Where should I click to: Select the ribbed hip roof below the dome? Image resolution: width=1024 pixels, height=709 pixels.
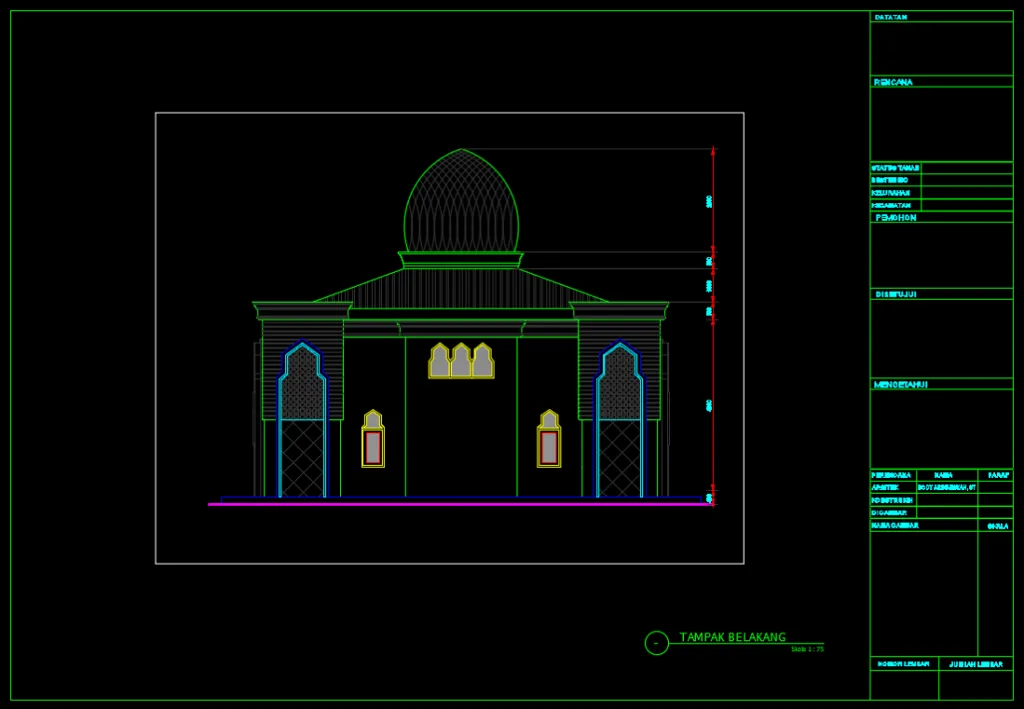[x=461, y=288]
